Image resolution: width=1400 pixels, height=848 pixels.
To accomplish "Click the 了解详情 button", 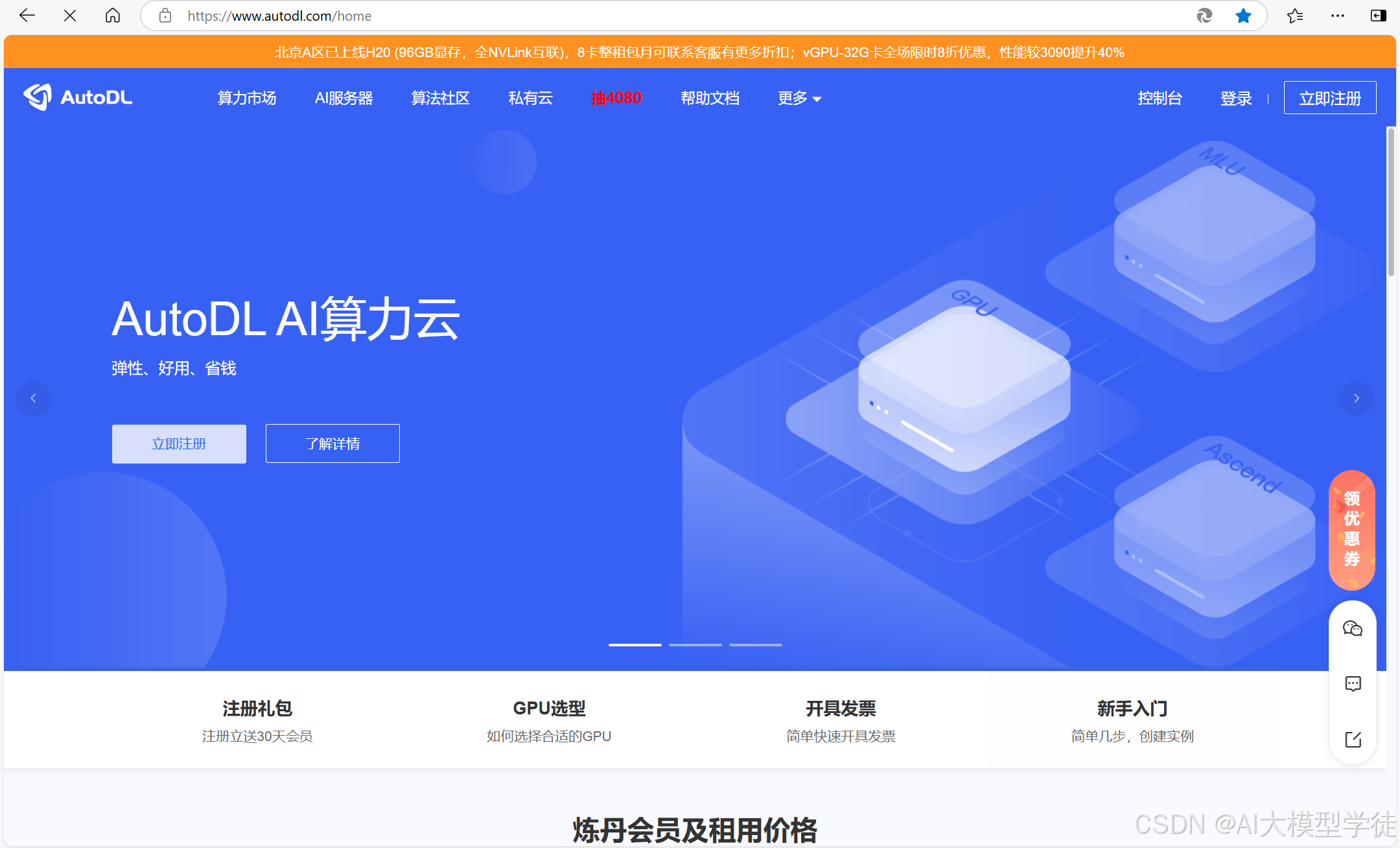I will click(x=332, y=443).
